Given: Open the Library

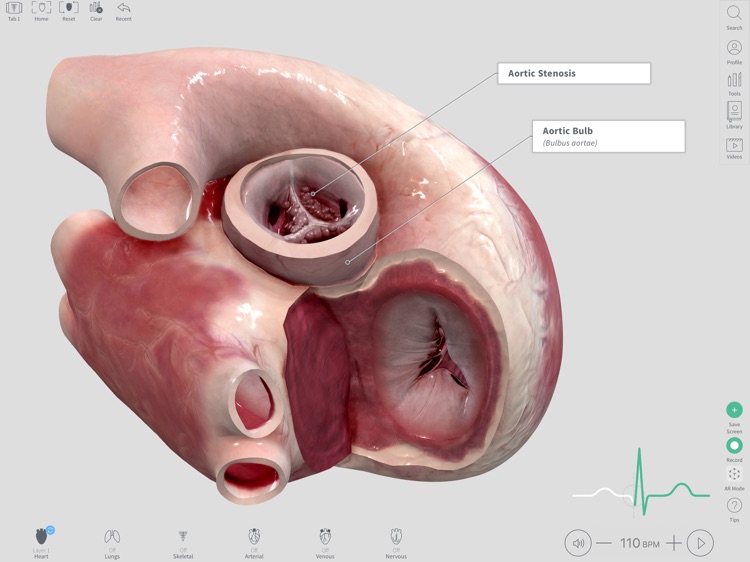Looking at the screenshot, I should coord(734,113).
